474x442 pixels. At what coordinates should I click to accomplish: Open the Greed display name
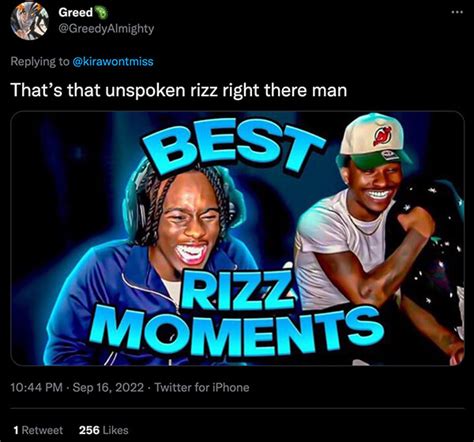pyautogui.click(x=76, y=12)
